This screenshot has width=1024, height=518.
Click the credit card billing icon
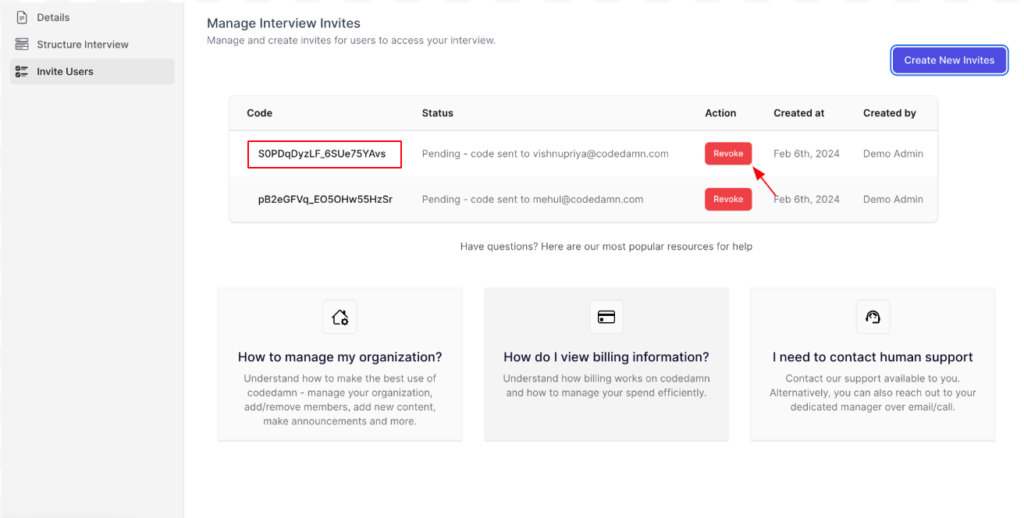[x=606, y=317]
